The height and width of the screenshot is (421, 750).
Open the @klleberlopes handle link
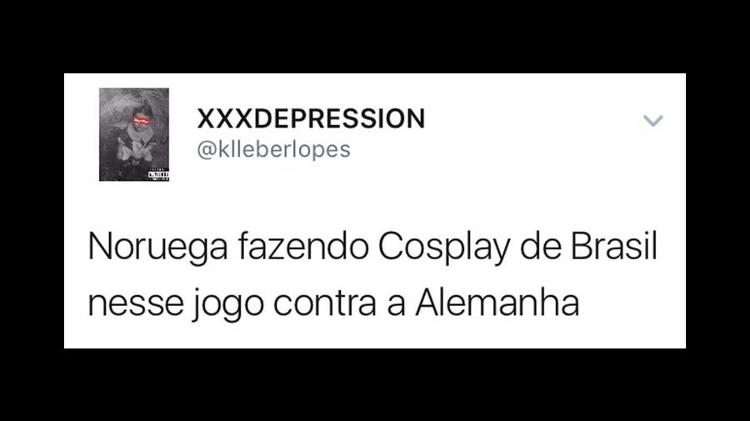tap(274, 149)
